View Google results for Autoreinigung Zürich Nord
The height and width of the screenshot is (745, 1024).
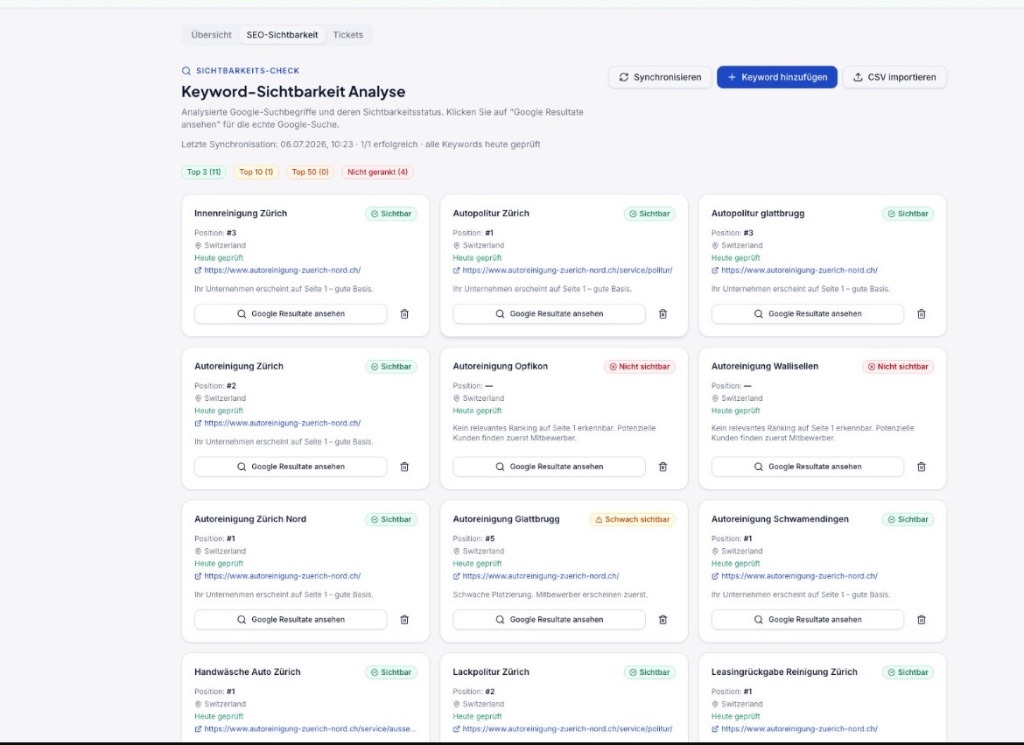pyautogui.click(x=291, y=620)
